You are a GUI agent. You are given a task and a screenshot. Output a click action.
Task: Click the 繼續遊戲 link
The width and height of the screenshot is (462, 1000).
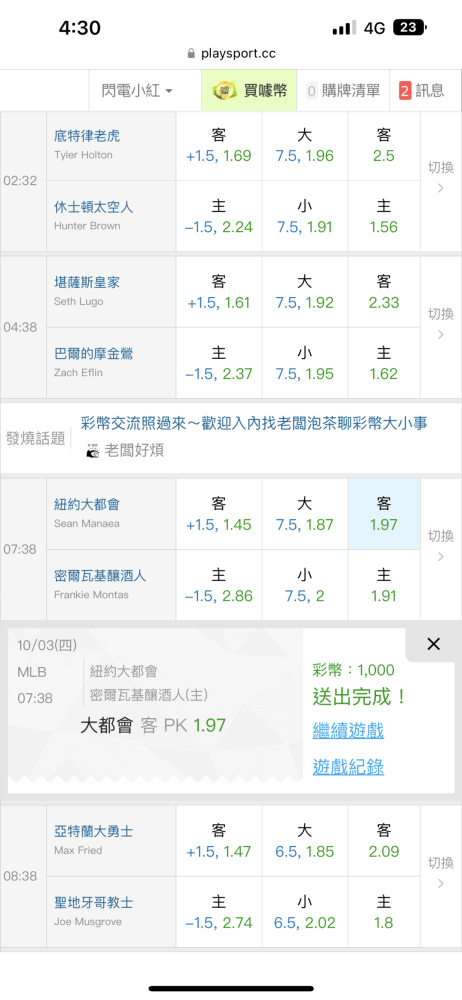click(x=348, y=730)
